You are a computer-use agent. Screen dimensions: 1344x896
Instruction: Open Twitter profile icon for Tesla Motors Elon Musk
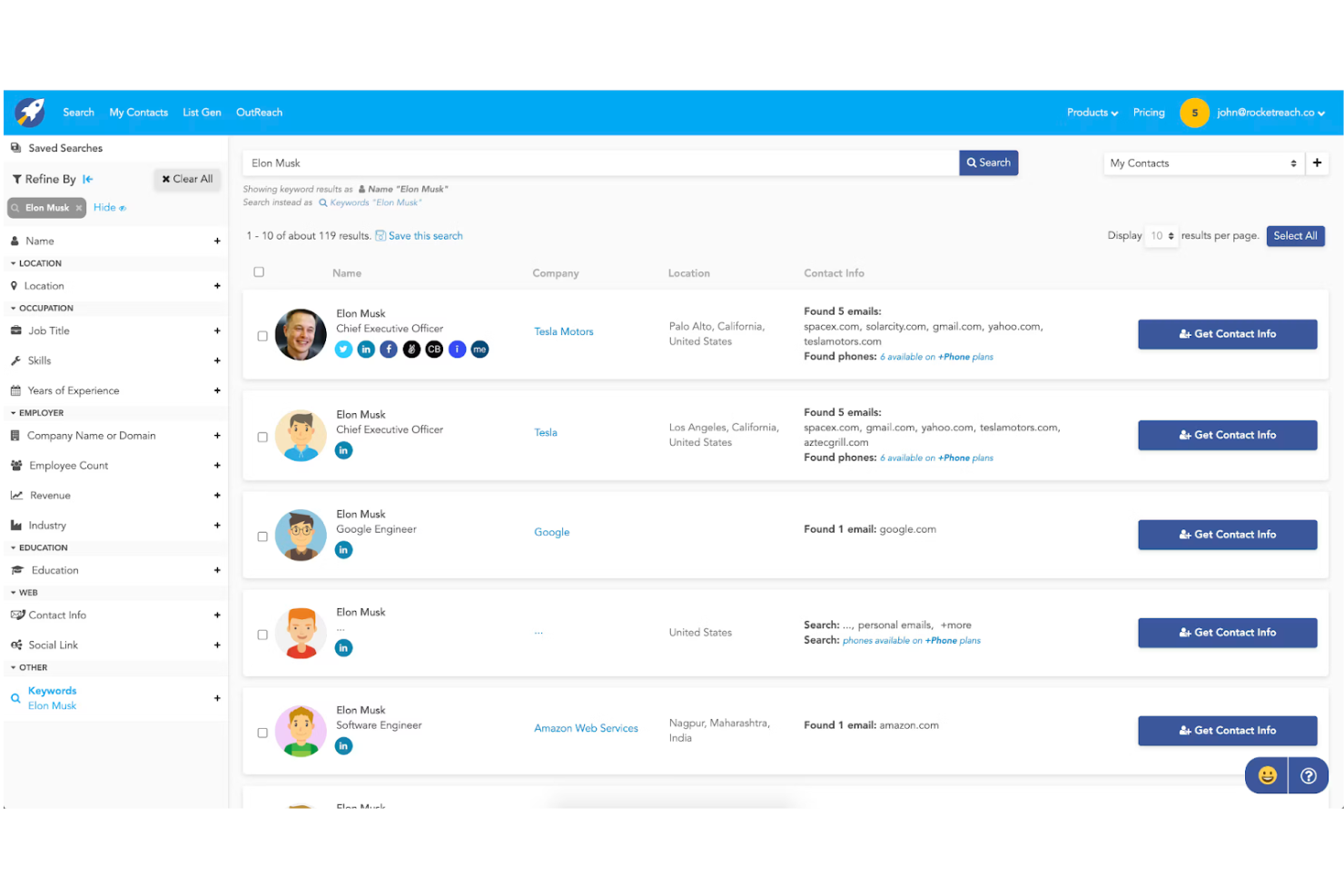(x=343, y=350)
